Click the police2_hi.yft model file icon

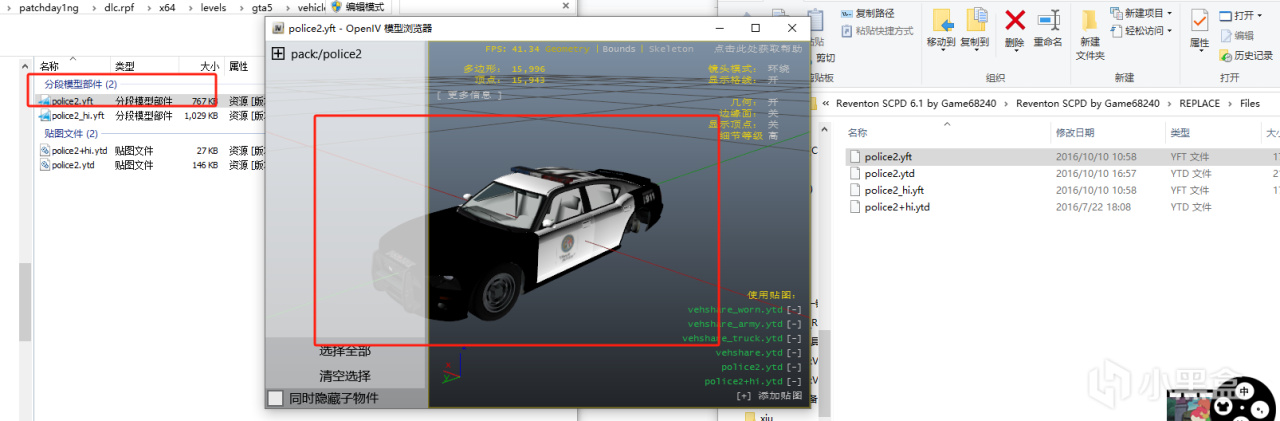[45, 116]
